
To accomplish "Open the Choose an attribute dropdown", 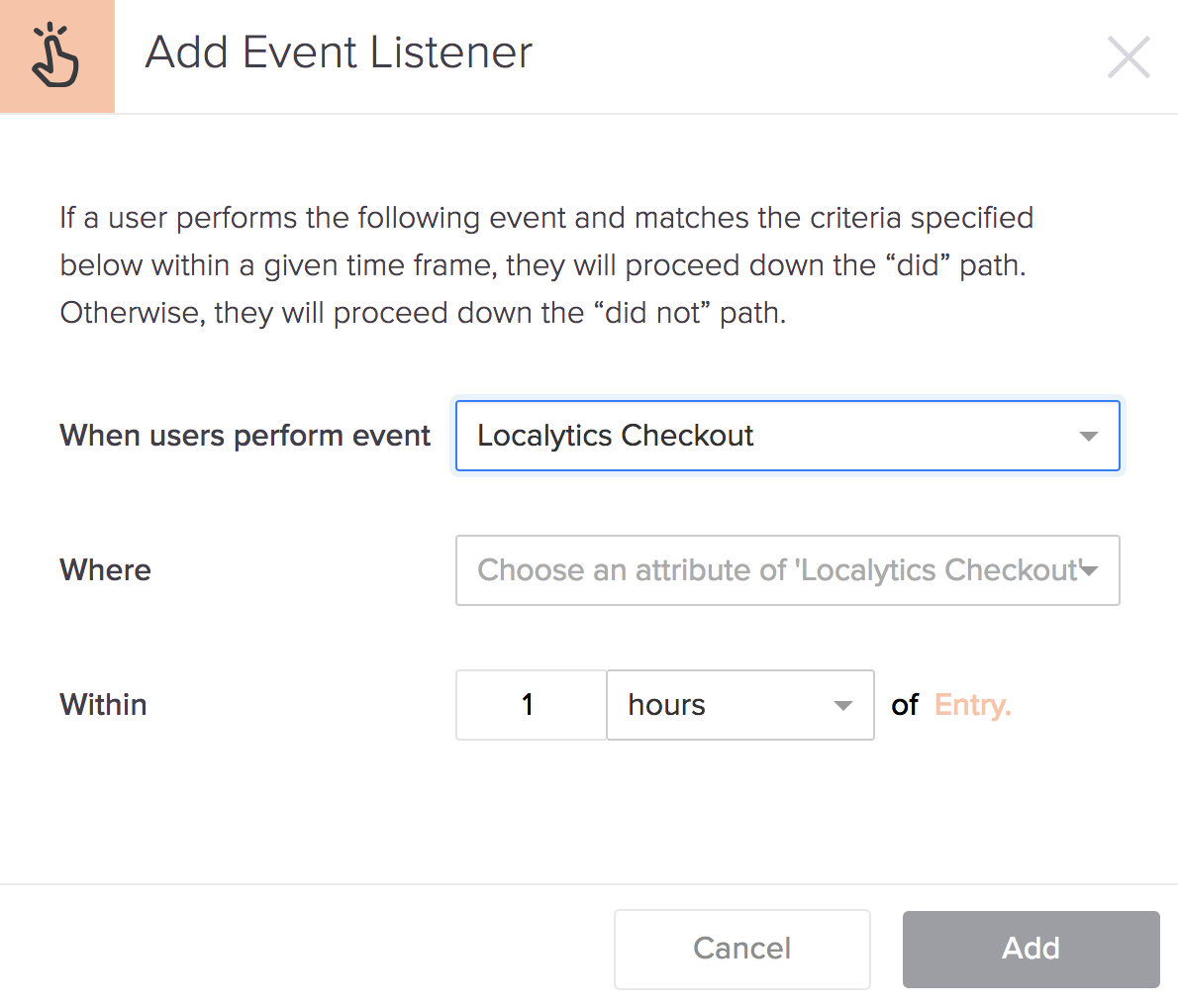I will [x=776, y=570].
